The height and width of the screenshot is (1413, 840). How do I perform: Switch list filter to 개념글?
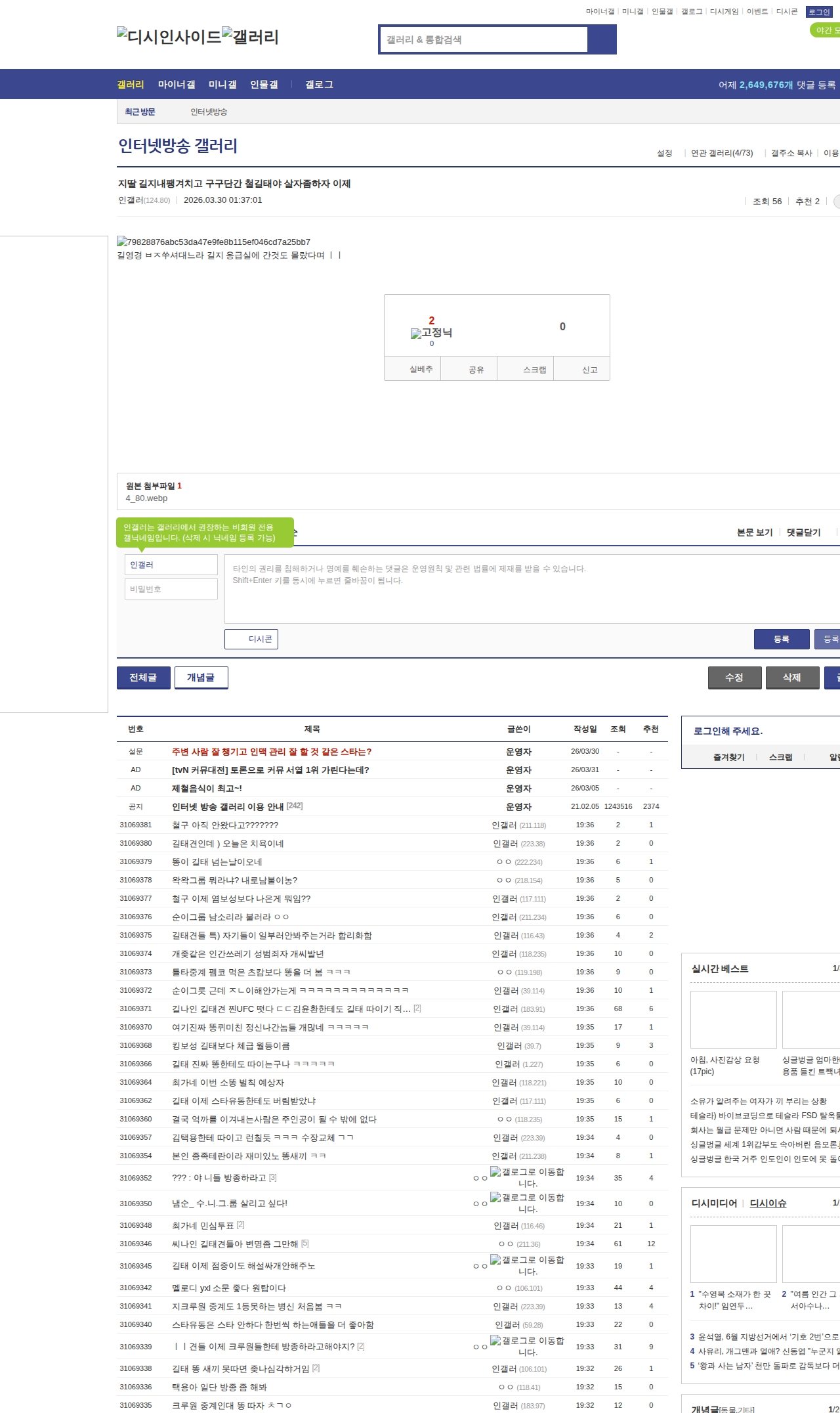tap(201, 678)
